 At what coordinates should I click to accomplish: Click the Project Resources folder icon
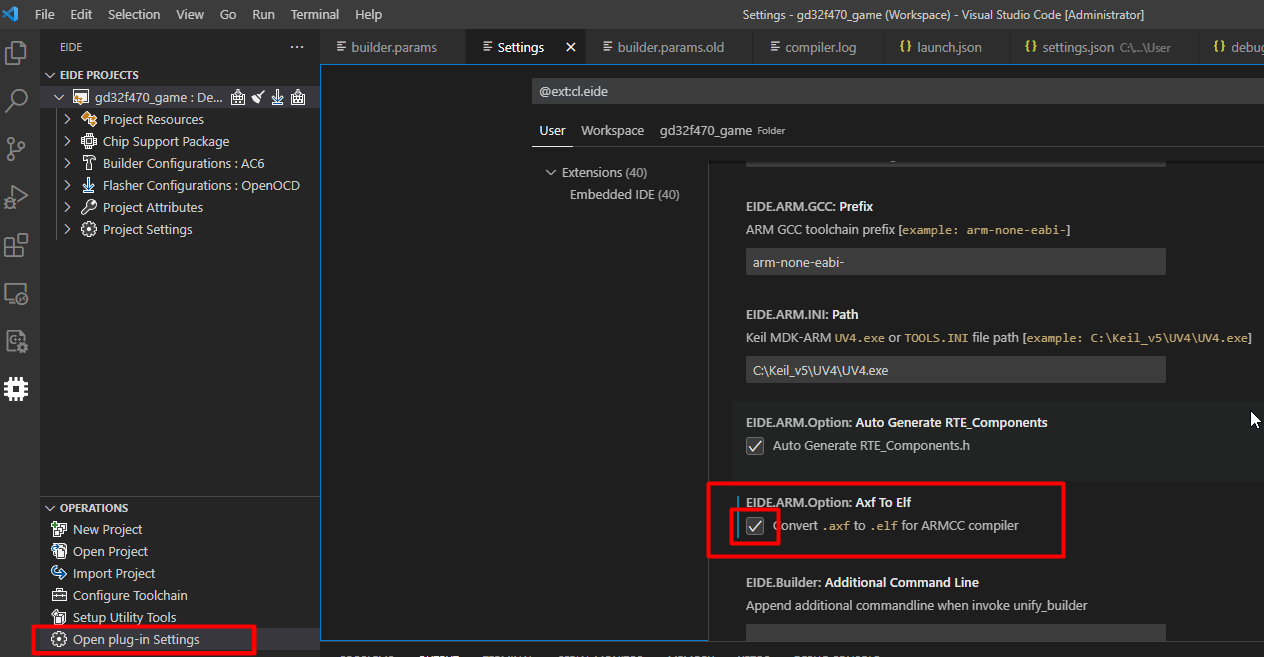click(x=89, y=119)
